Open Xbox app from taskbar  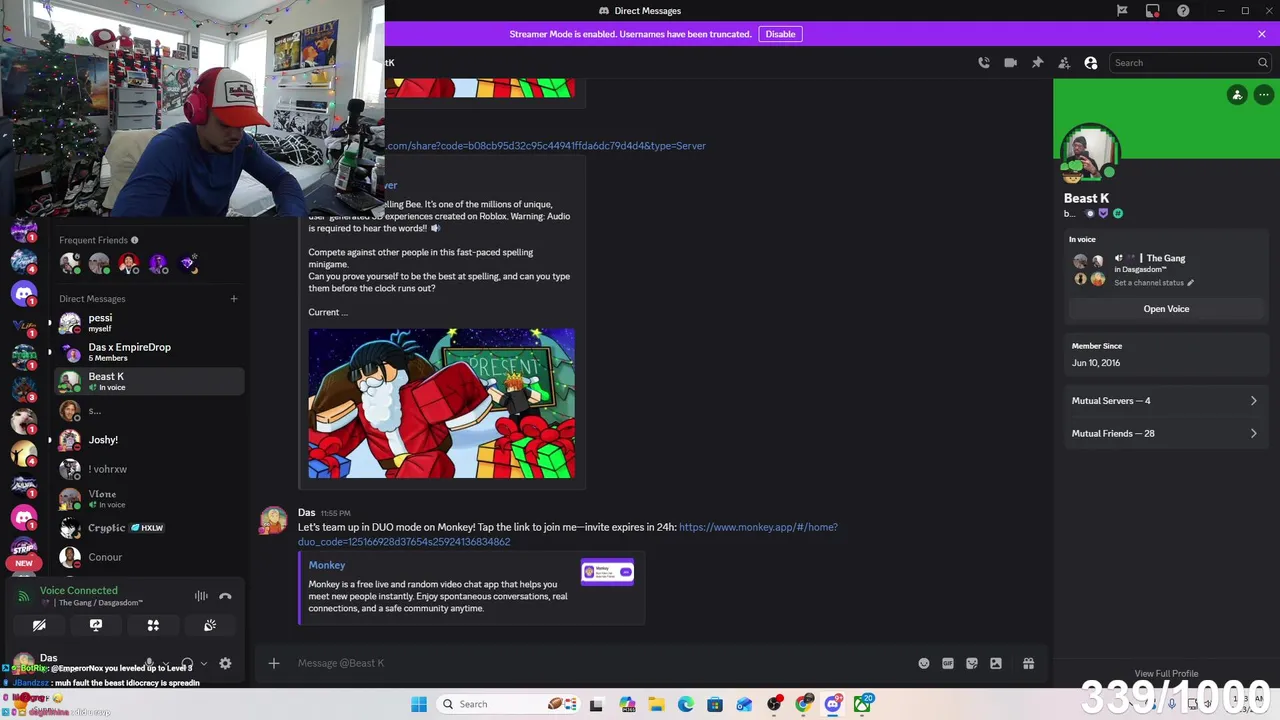(x=862, y=704)
